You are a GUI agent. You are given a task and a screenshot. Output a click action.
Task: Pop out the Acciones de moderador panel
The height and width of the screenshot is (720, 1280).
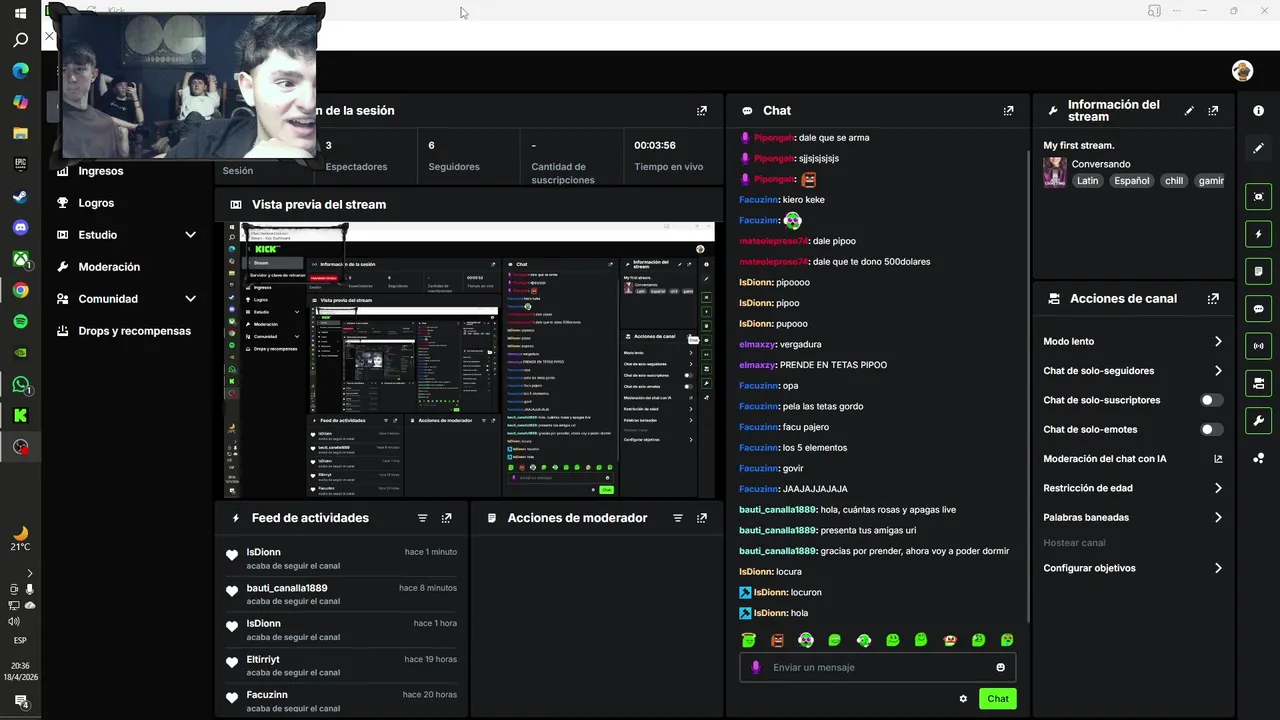point(702,518)
